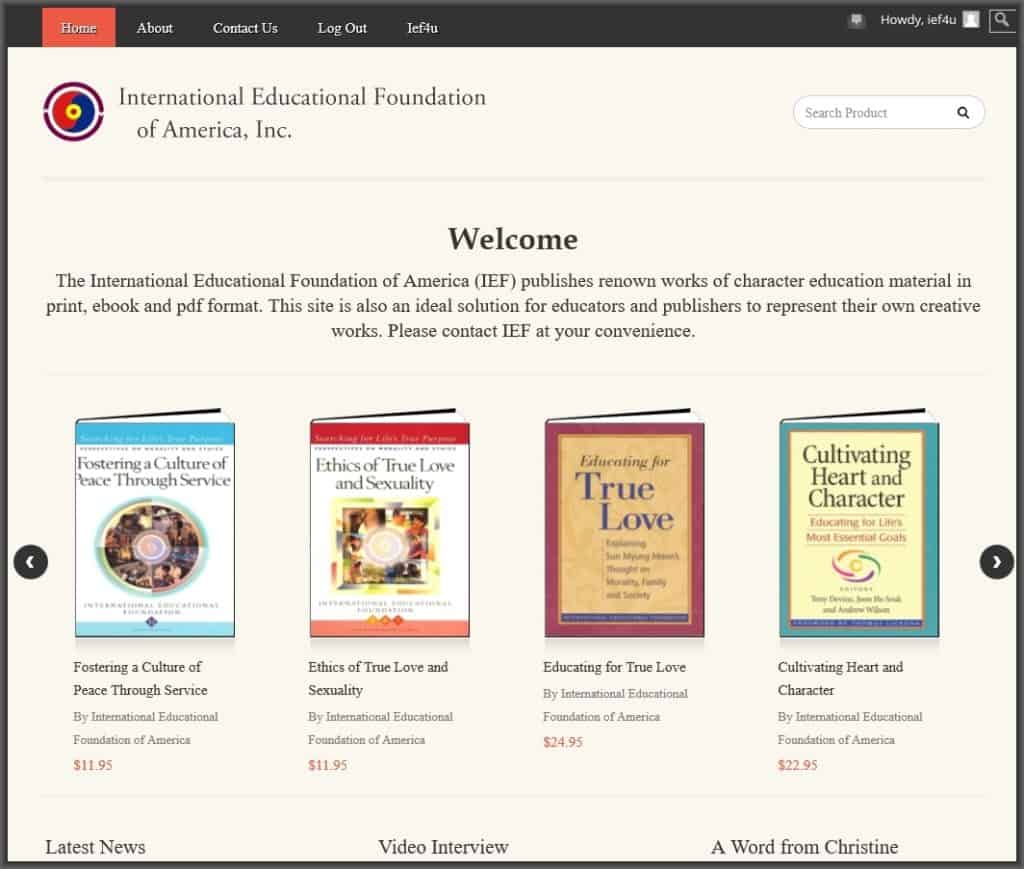Open the Contact Us page

tap(245, 28)
